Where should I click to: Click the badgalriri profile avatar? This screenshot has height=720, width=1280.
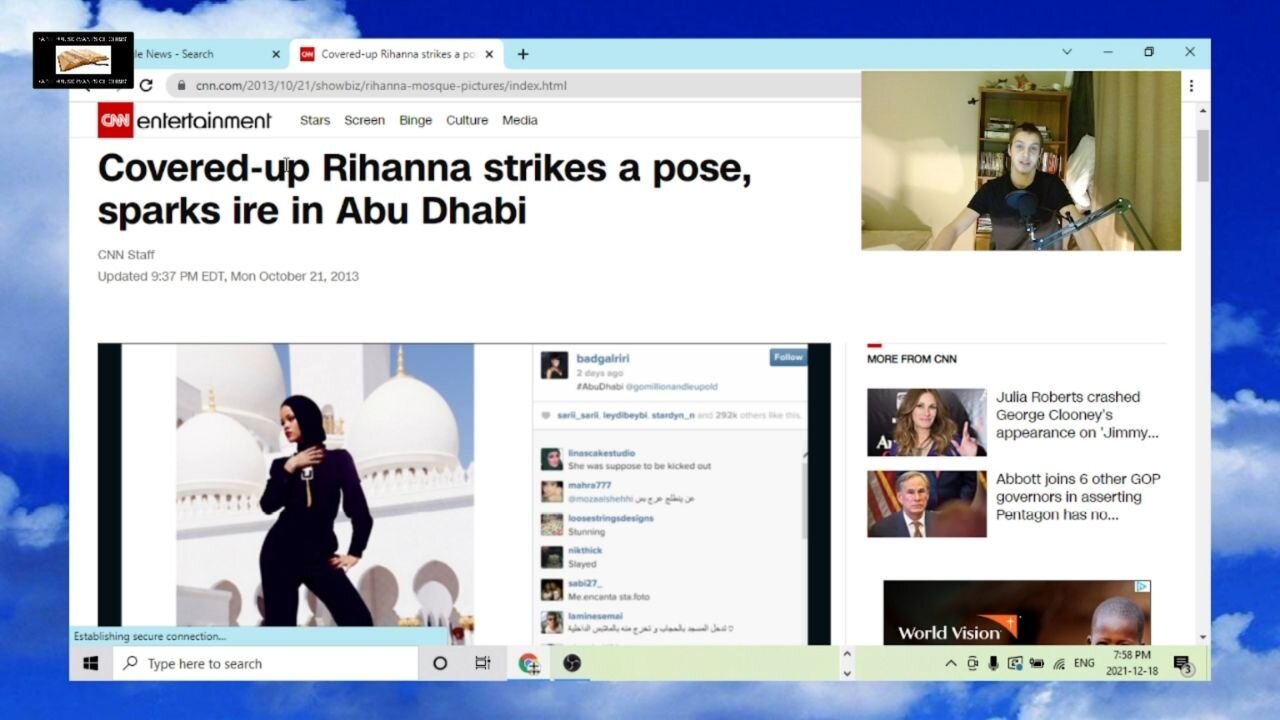coord(555,365)
